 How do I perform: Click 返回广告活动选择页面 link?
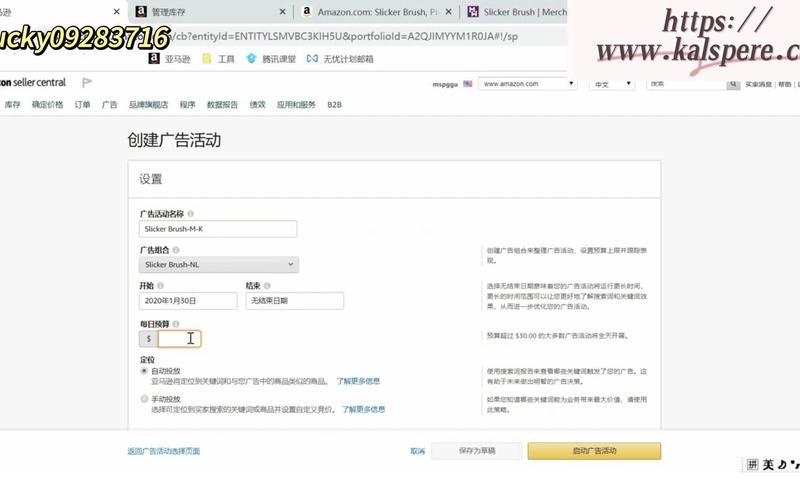(x=164, y=451)
